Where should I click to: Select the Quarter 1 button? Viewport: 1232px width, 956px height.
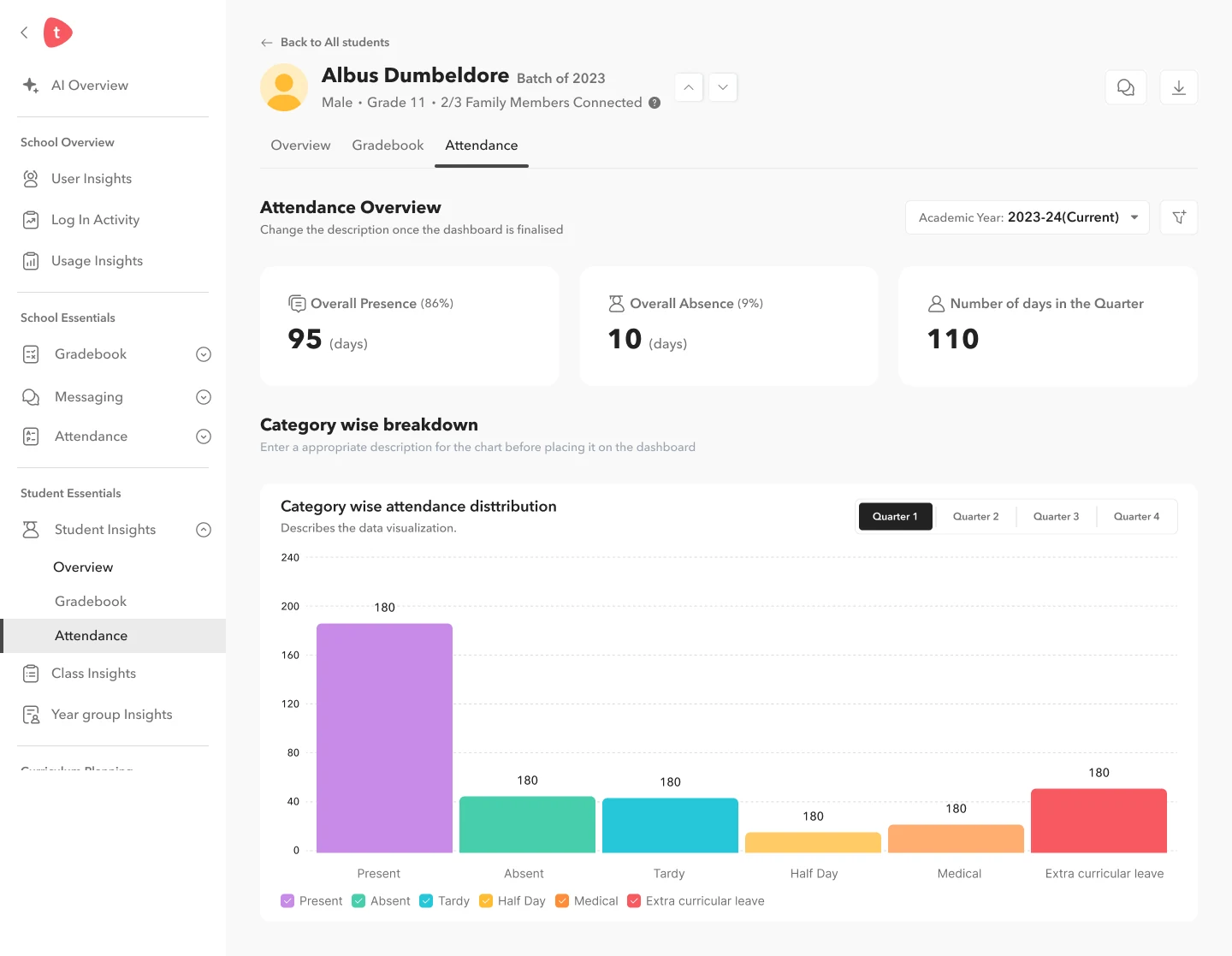point(895,516)
